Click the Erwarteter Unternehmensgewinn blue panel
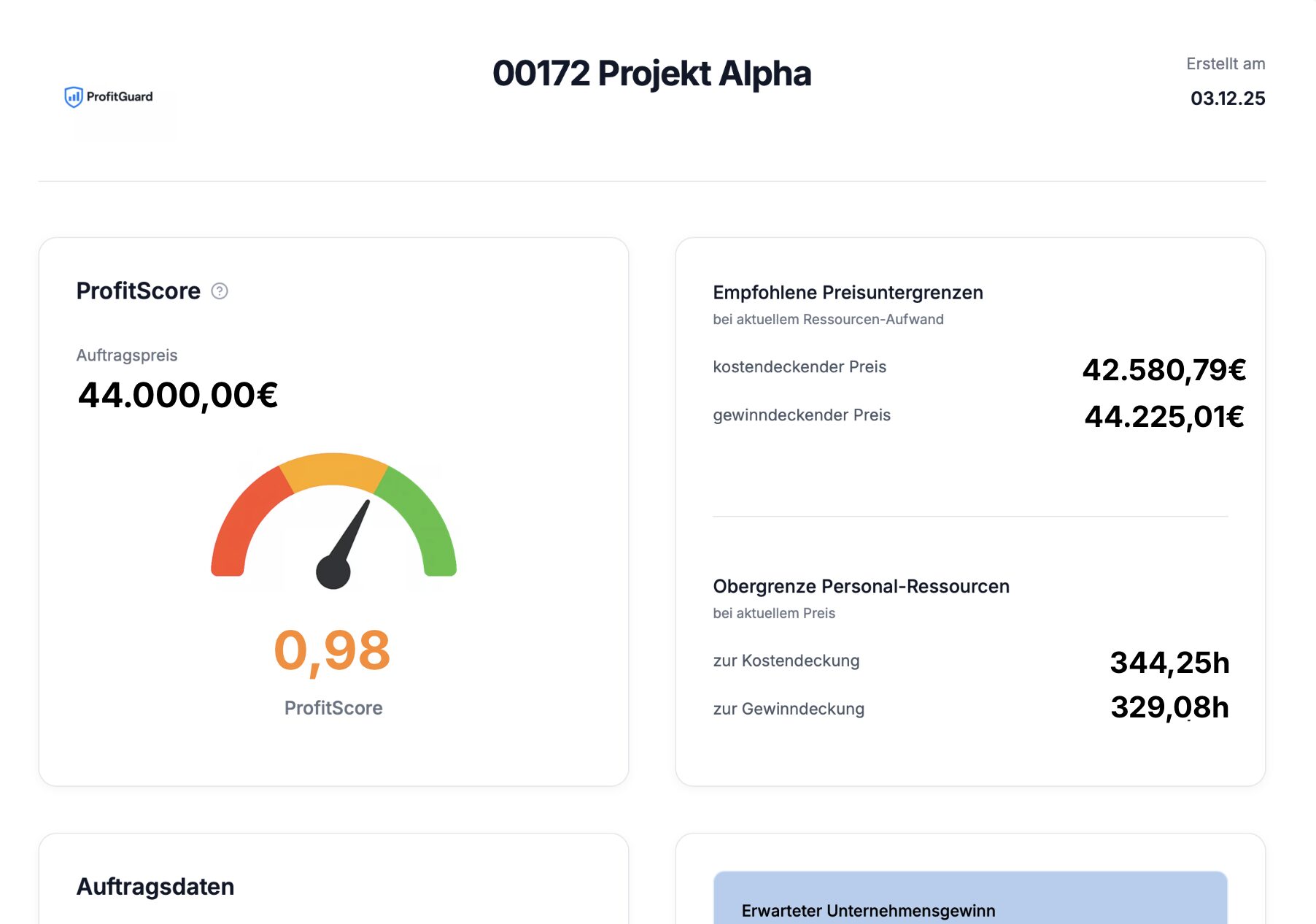Screen dimensions: 1316x924 click(x=969, y=899)
